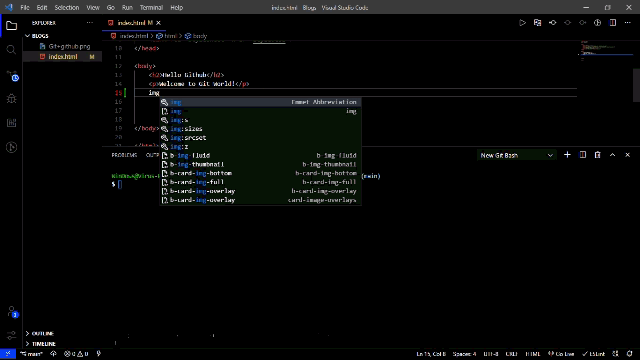Maximize the panel with up chevron
This screenshot has width=640, height=360.
(612, 155)
